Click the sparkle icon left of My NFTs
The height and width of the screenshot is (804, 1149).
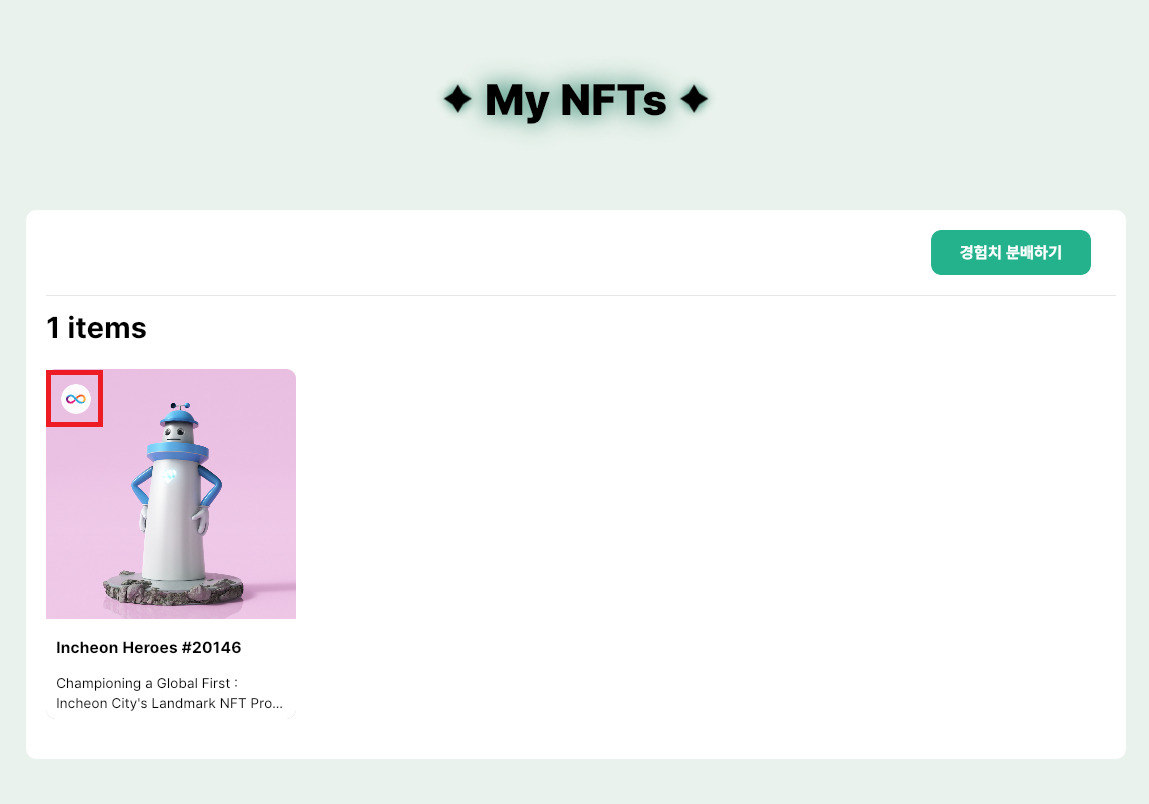(457, 100)
